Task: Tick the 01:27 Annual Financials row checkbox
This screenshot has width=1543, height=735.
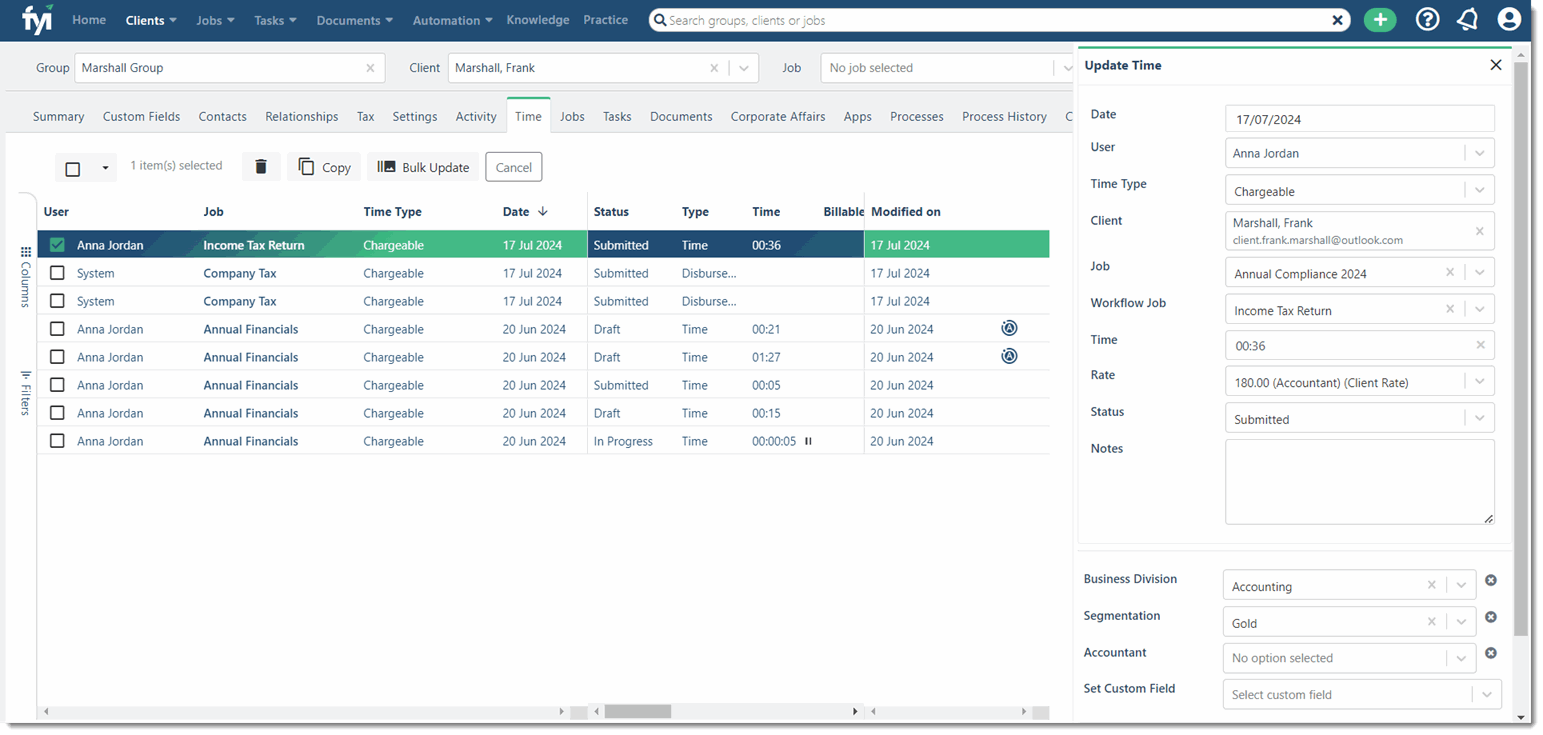Action: [58, 357]
